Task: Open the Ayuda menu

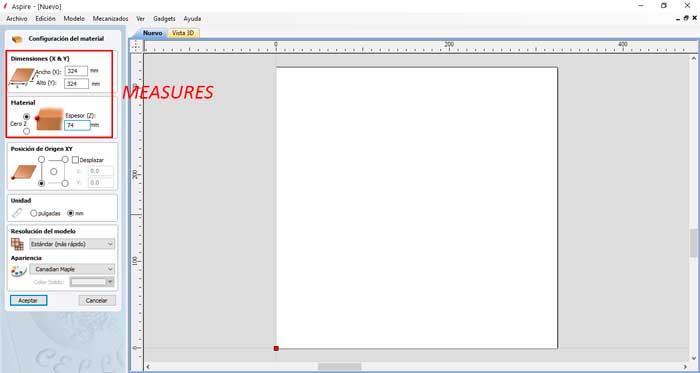Action: [x=192, y=19]
